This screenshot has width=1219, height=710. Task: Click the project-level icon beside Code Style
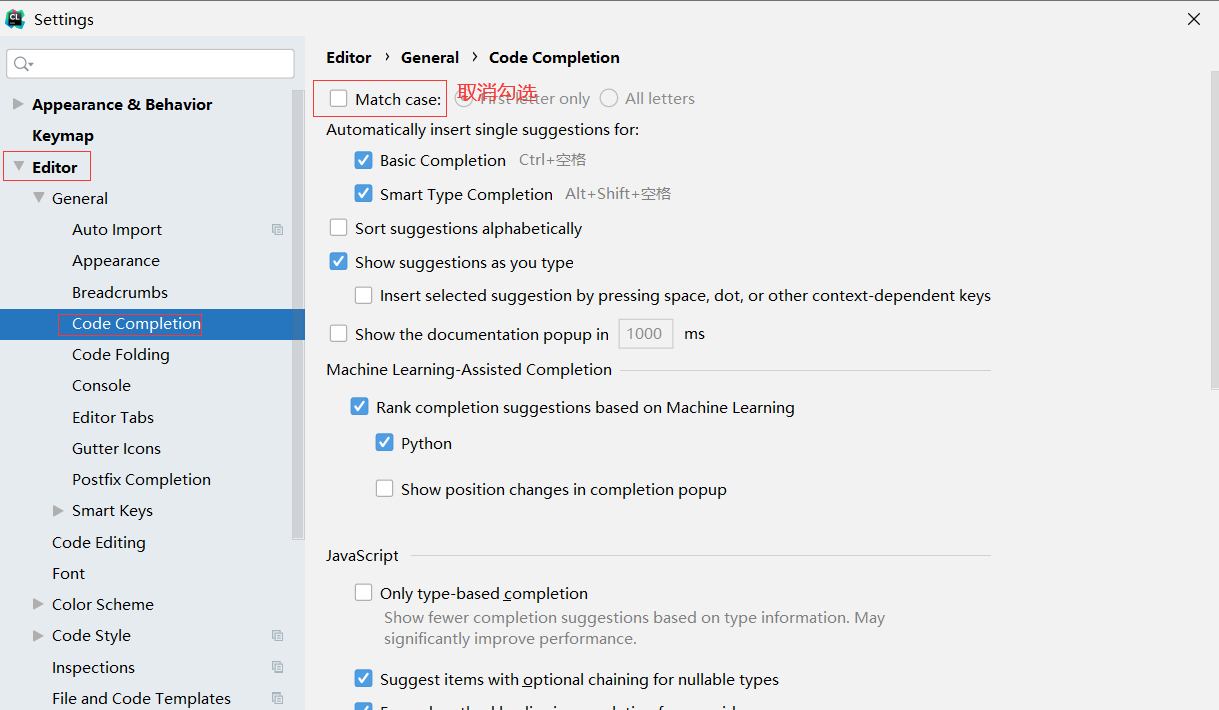pyautogui.click(x=278, y=636)
